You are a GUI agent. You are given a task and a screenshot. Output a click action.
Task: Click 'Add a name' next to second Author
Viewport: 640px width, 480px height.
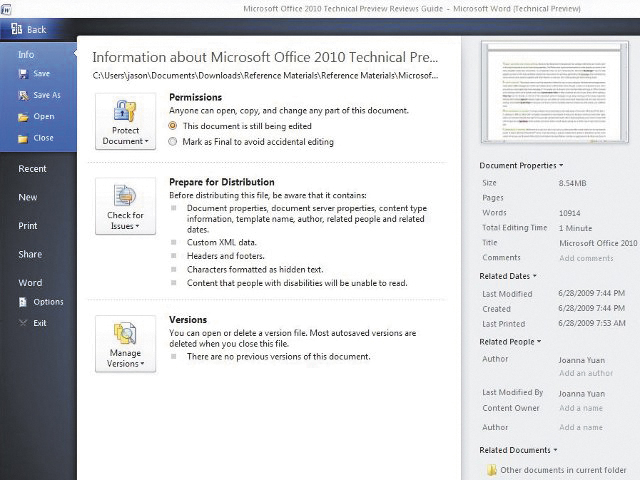coord(581,427)
